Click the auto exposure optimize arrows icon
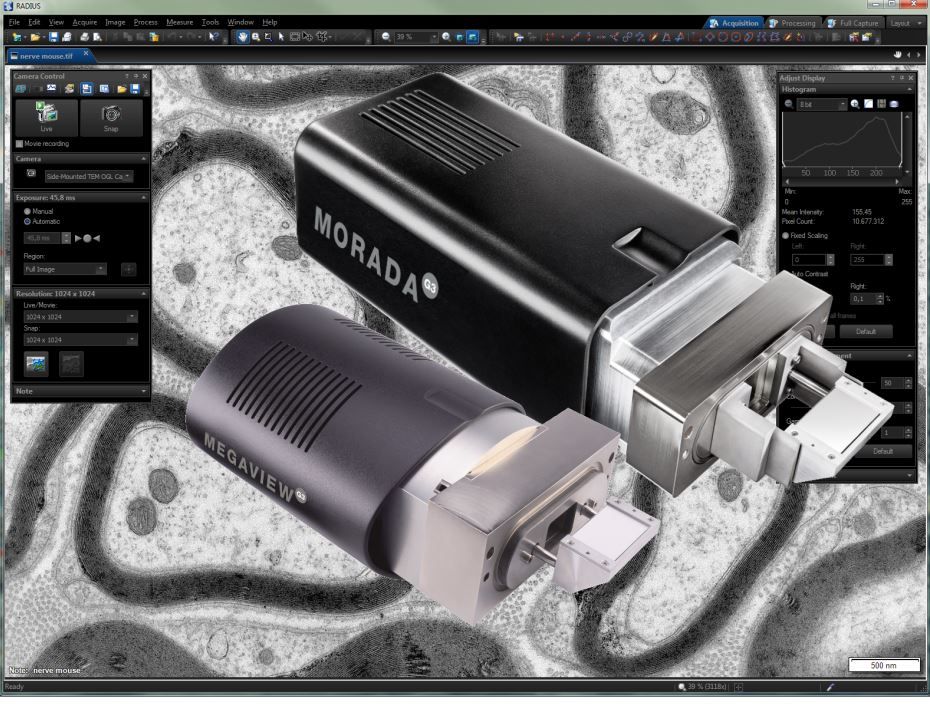 coord(87,238)
